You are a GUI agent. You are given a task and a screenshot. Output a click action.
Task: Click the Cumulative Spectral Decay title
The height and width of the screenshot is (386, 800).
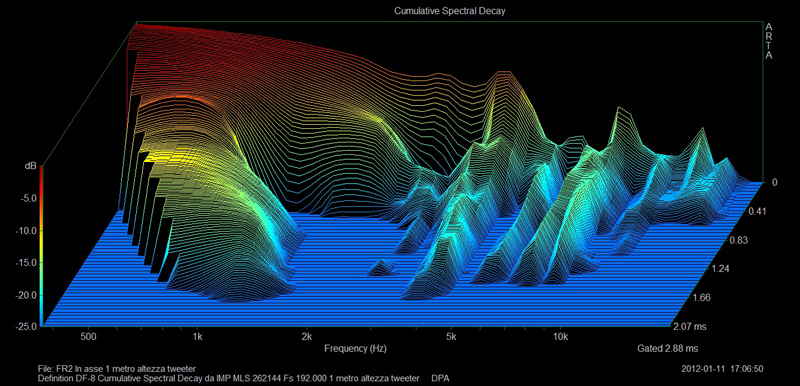449,11
